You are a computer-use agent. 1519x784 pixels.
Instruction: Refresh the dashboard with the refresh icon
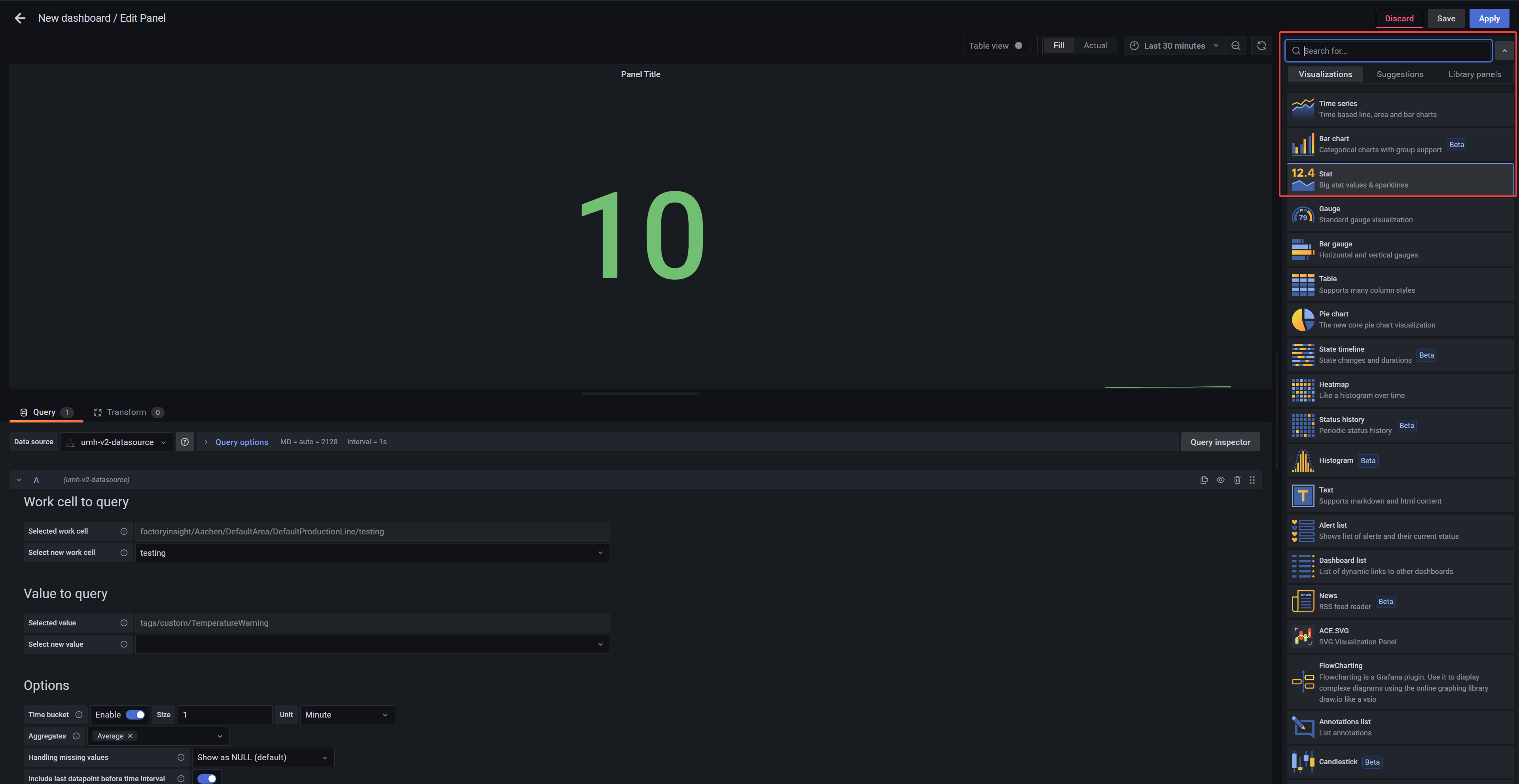[x=1261, y=45]
